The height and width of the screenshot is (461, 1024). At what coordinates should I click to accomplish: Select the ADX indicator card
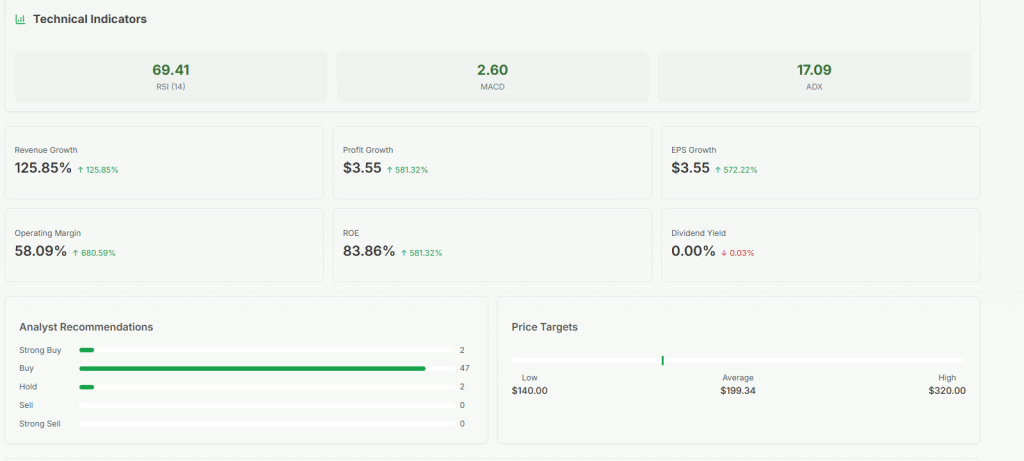point(814,77)
